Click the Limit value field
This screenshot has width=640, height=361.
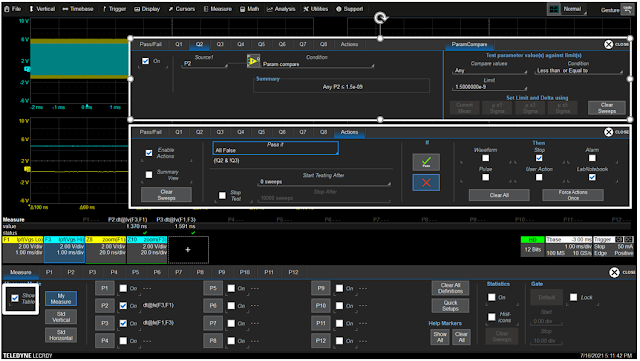(x=490, y=87)
